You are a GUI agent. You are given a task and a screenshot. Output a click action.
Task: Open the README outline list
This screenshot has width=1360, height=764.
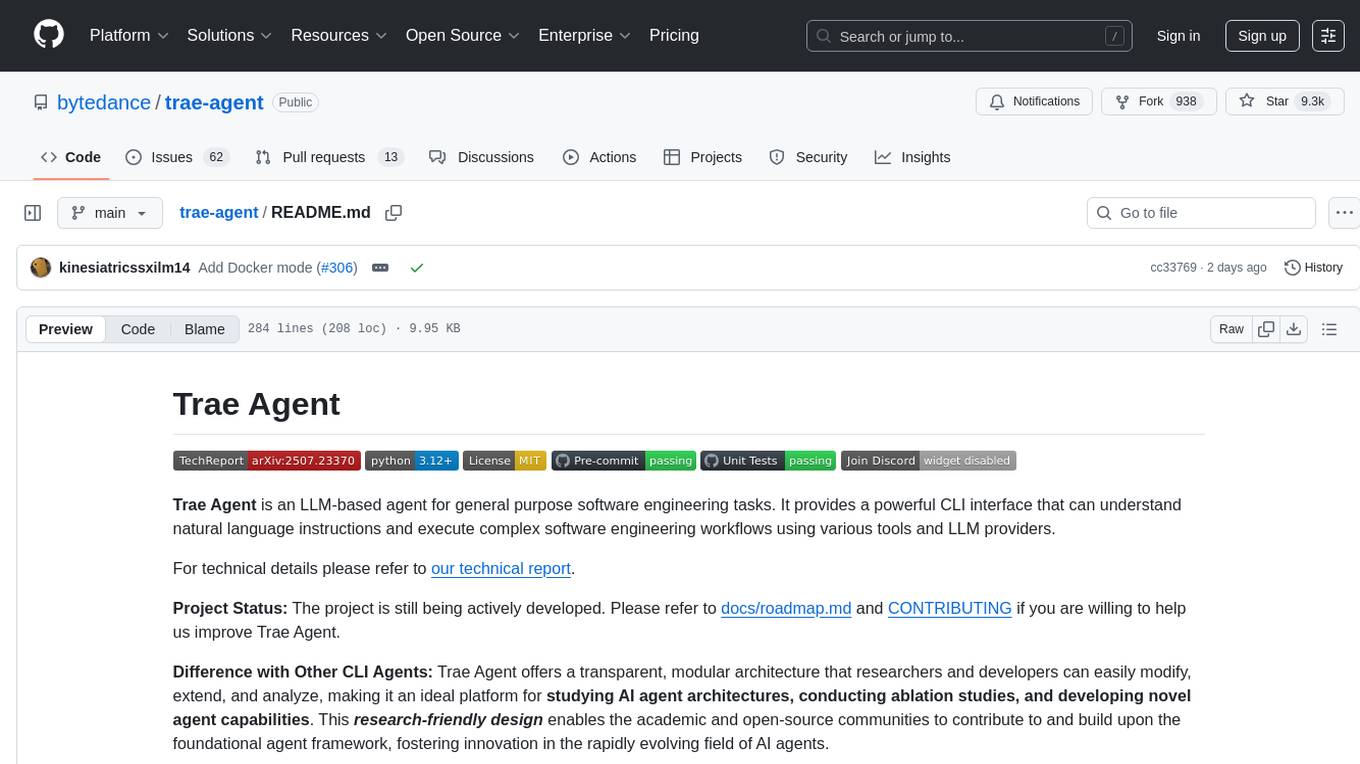1329,329
